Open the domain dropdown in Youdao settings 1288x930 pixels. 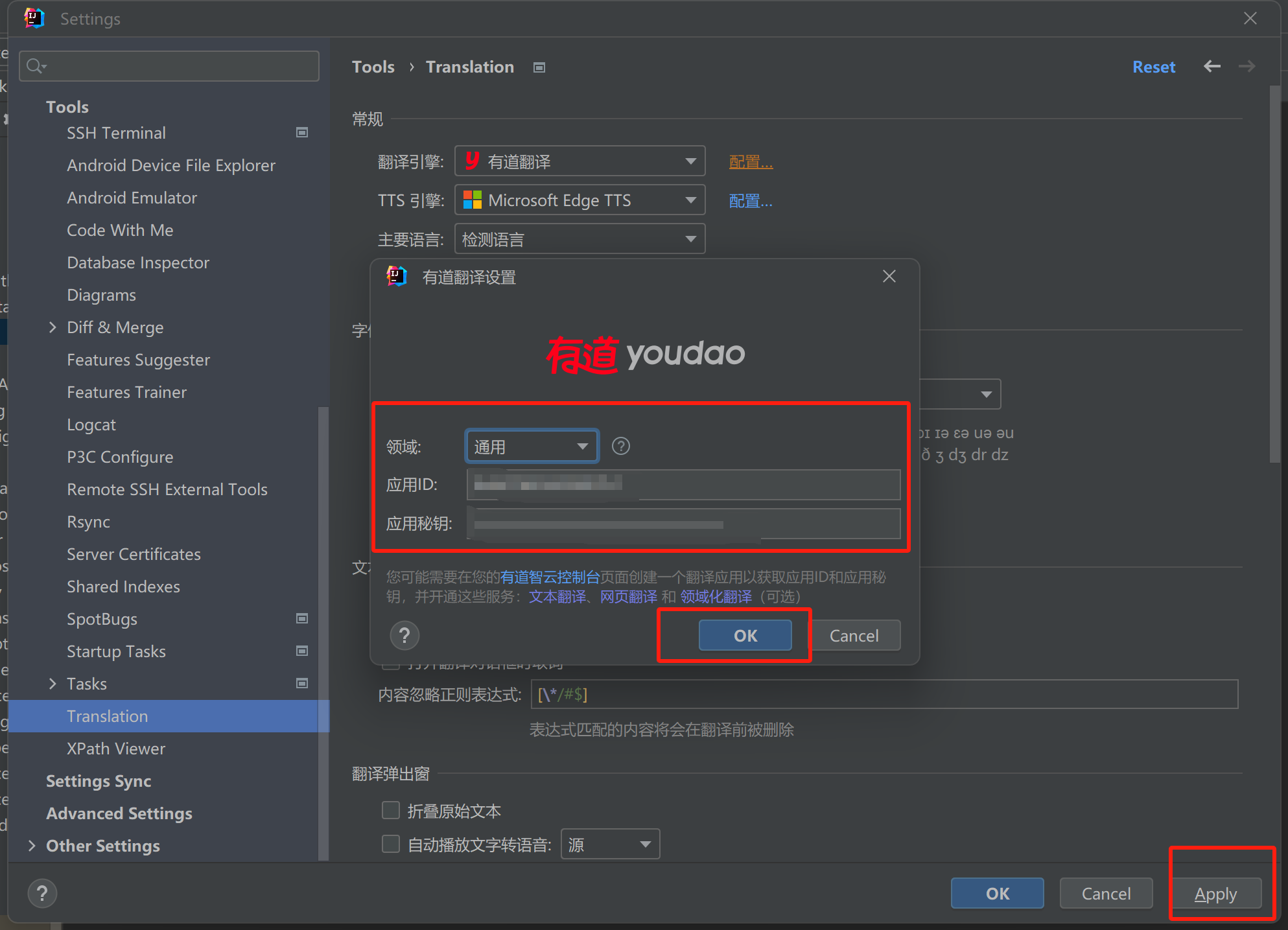click(531, 447)
